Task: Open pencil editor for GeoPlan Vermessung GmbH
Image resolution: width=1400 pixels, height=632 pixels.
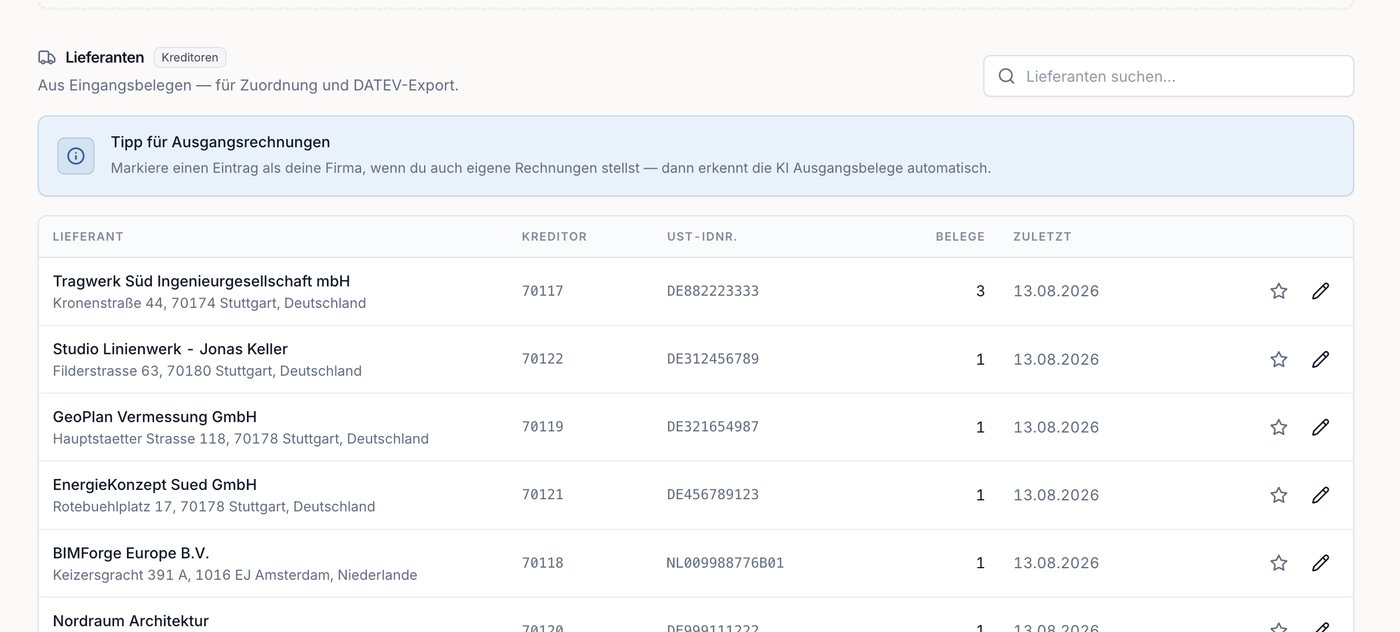Action: pyautogui.click(x=1320, y=427)
